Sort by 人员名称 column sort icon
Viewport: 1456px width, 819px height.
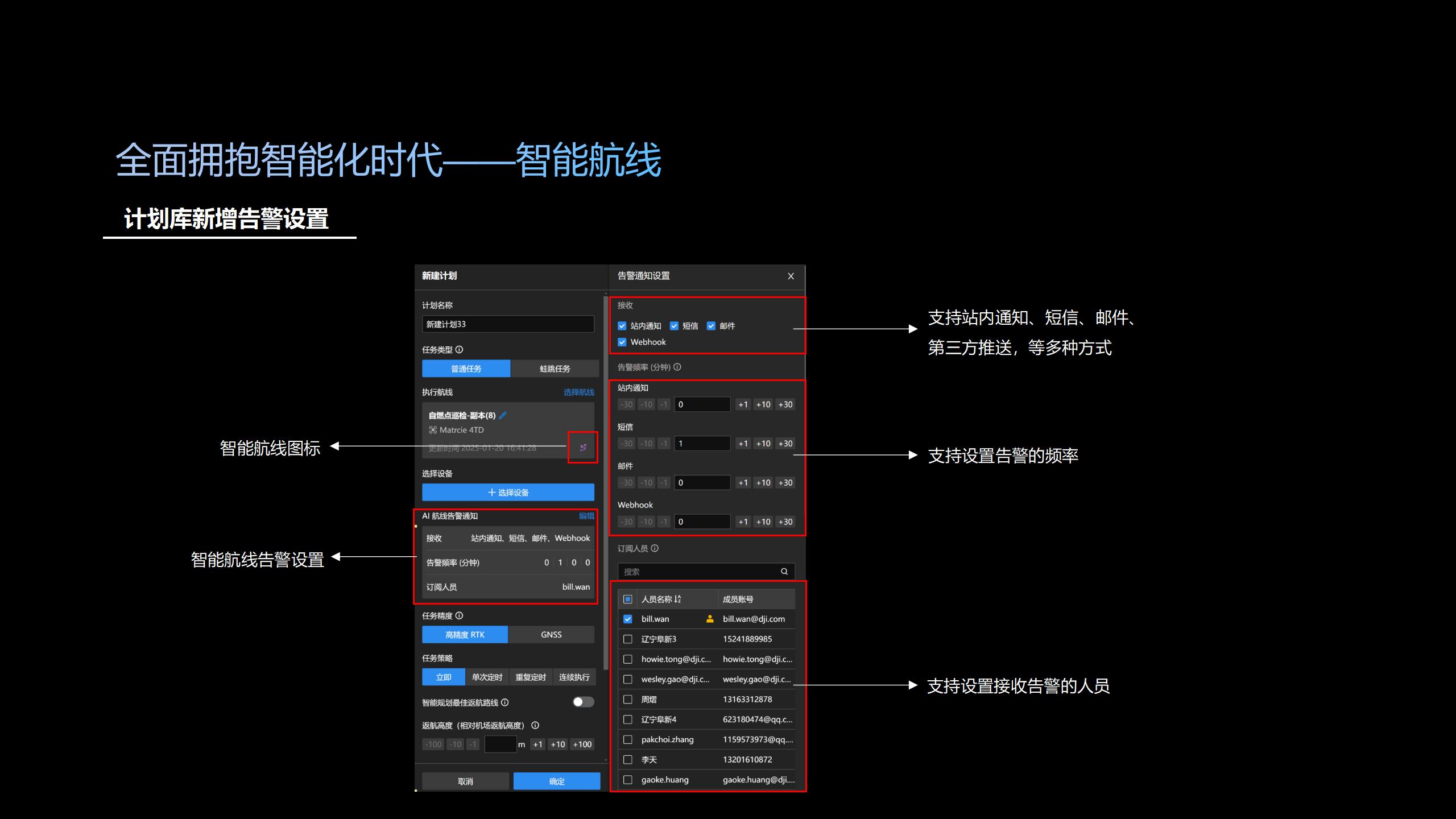coord(677,599)
